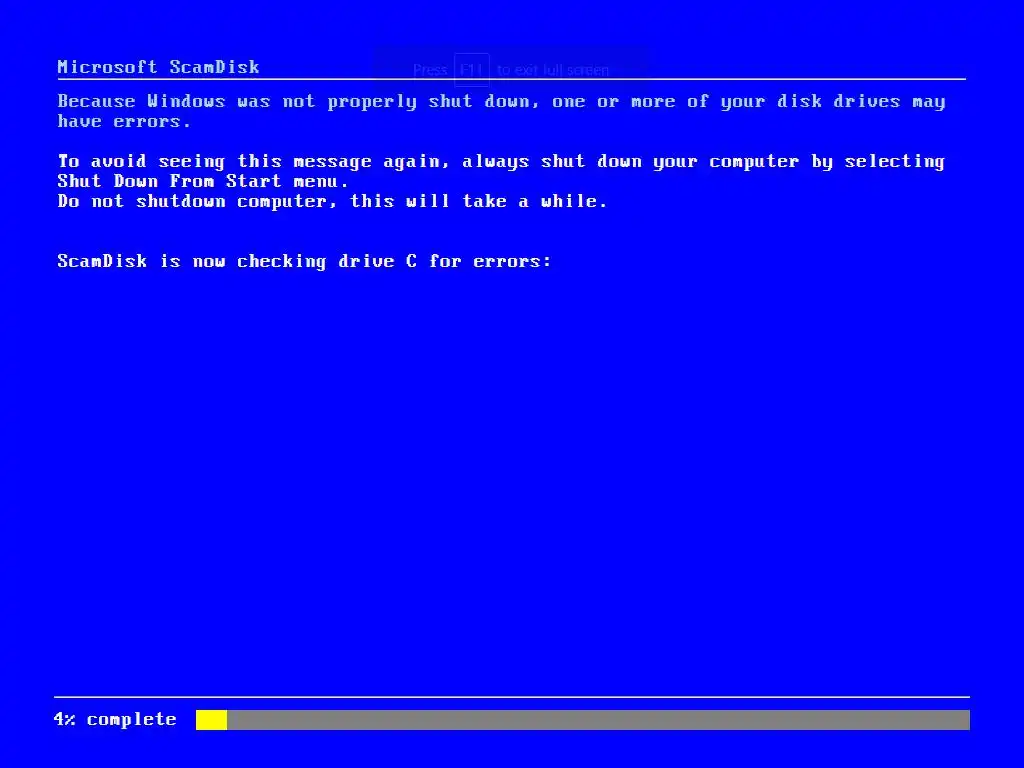
Task: Click the gray unfilled part of the progress bar
Action: 598,720
